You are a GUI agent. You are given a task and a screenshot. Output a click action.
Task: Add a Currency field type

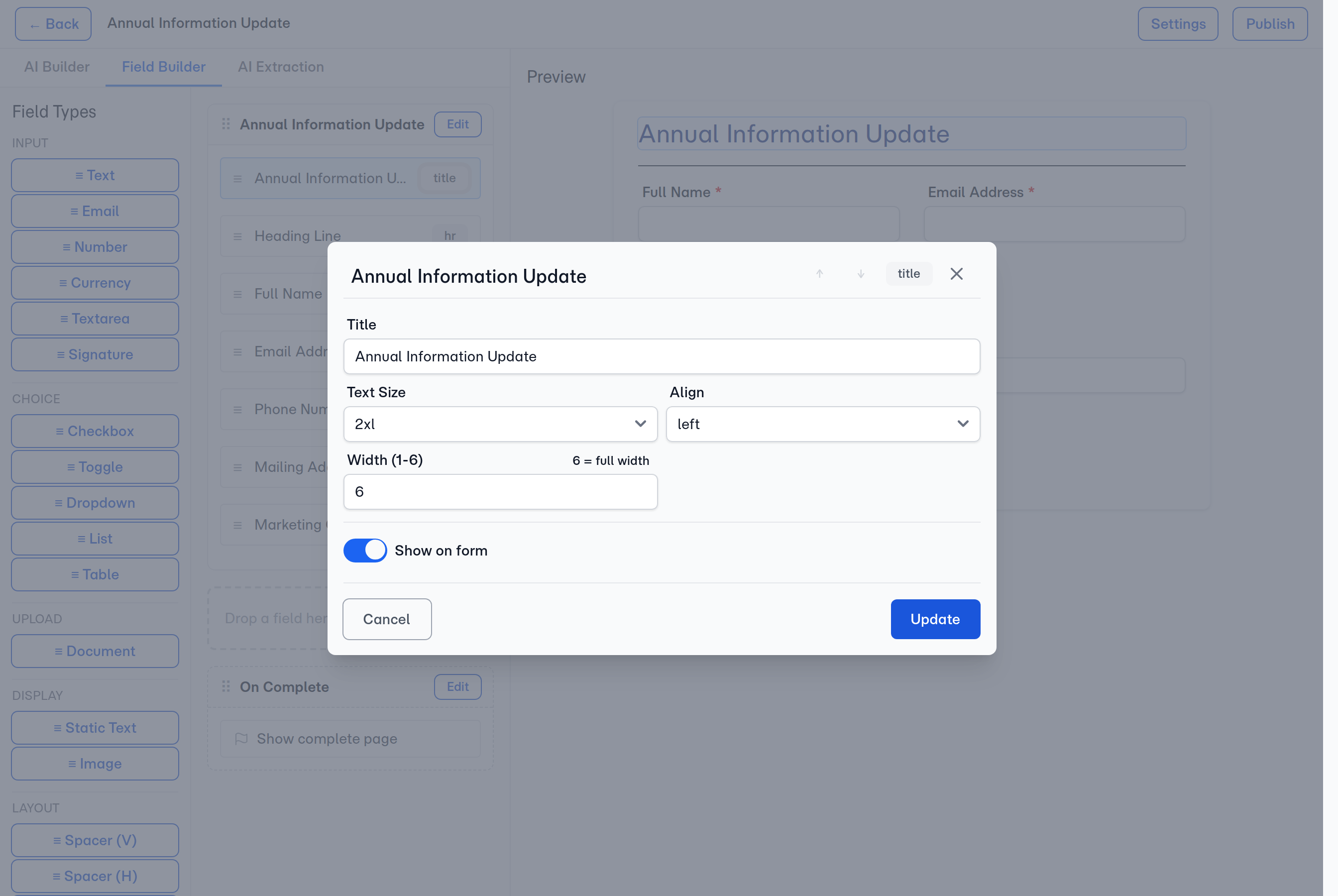[95, 283]
